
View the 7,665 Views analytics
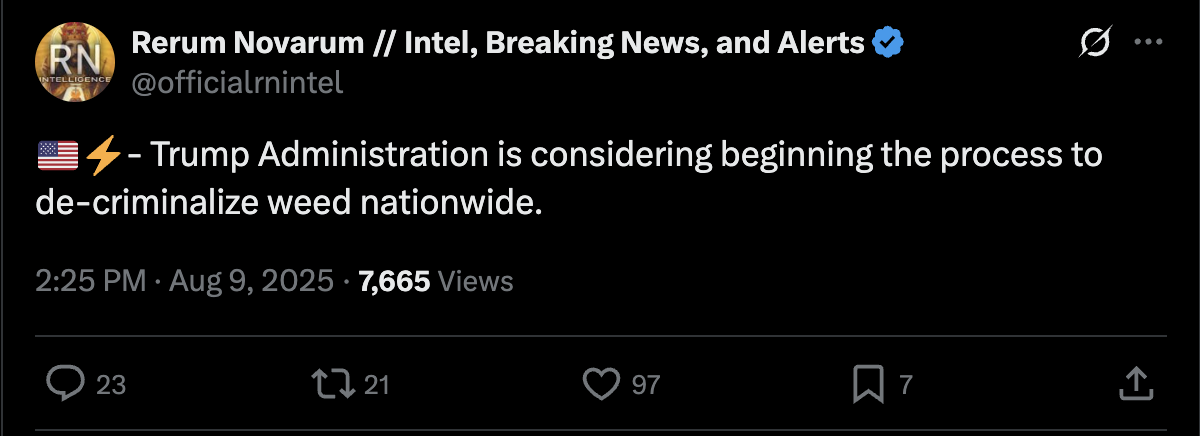(436, 282)
